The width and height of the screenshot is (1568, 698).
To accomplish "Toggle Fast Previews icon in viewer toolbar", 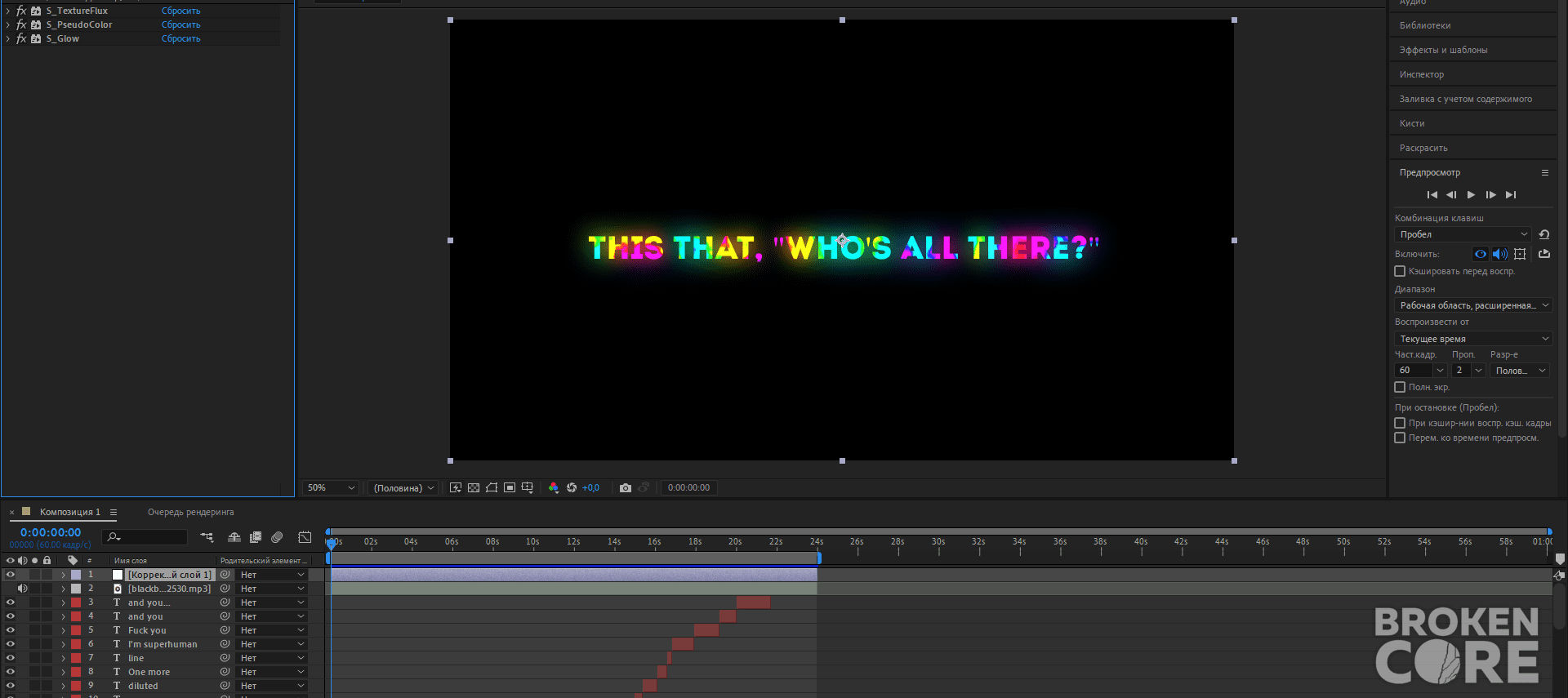I will [456, 487].
